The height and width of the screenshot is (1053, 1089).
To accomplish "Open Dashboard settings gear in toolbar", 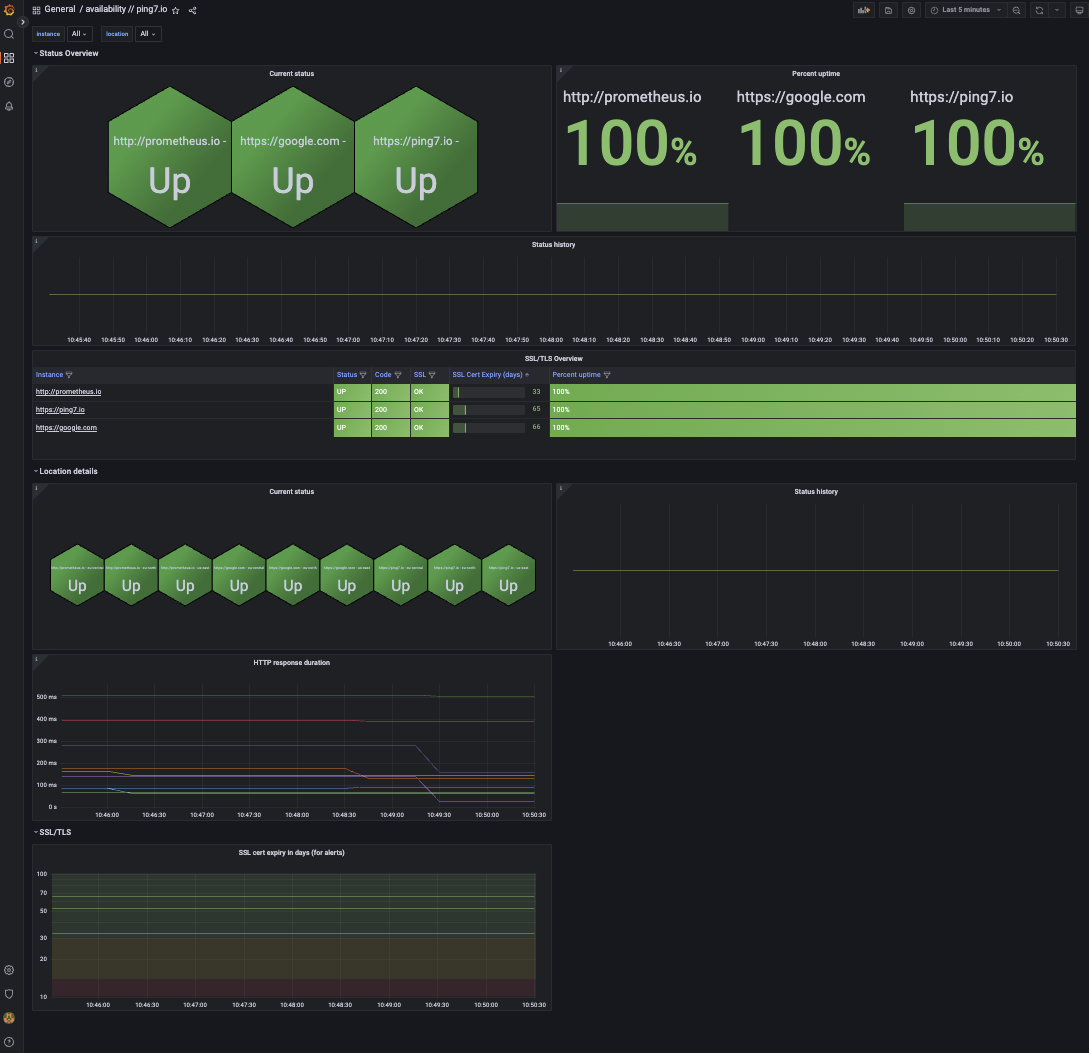I will [x=911, y=10].
